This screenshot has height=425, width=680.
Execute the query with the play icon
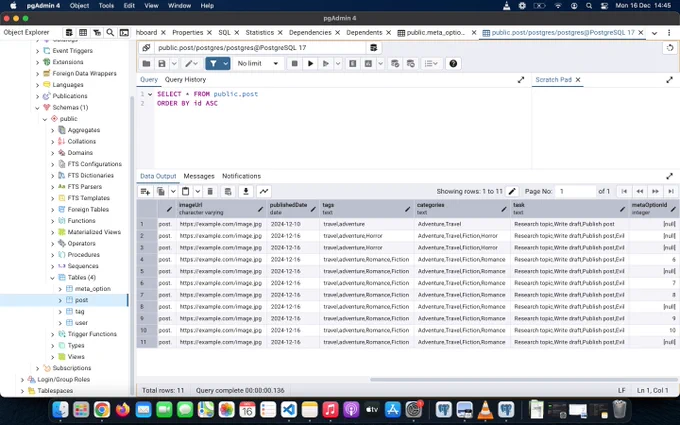(x=311, y=64)
